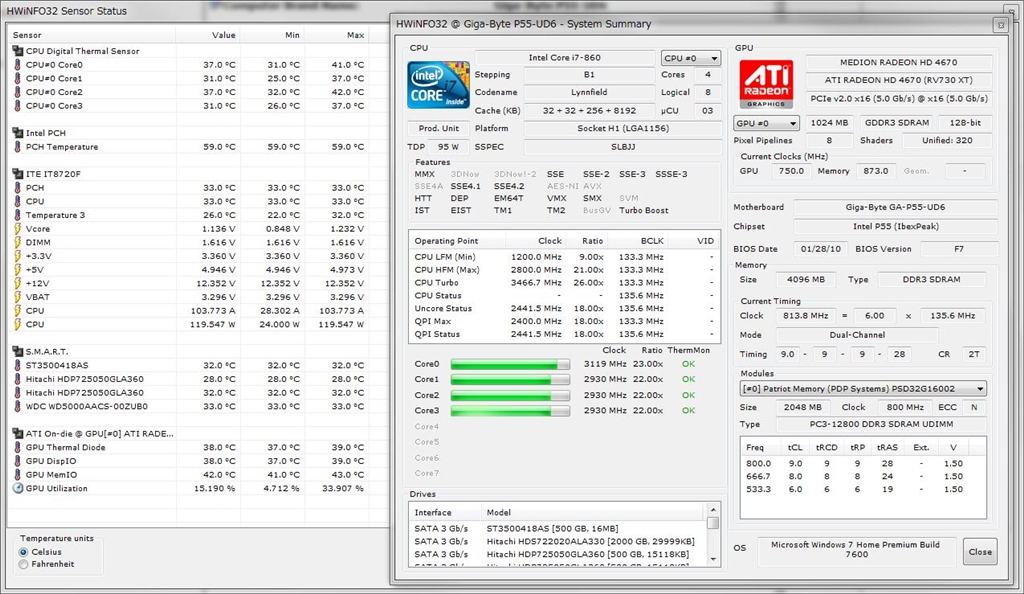The image size is (1024, 594).
Task: Click the Max column header
Action: pyautogui.click(x=354, y=35)
